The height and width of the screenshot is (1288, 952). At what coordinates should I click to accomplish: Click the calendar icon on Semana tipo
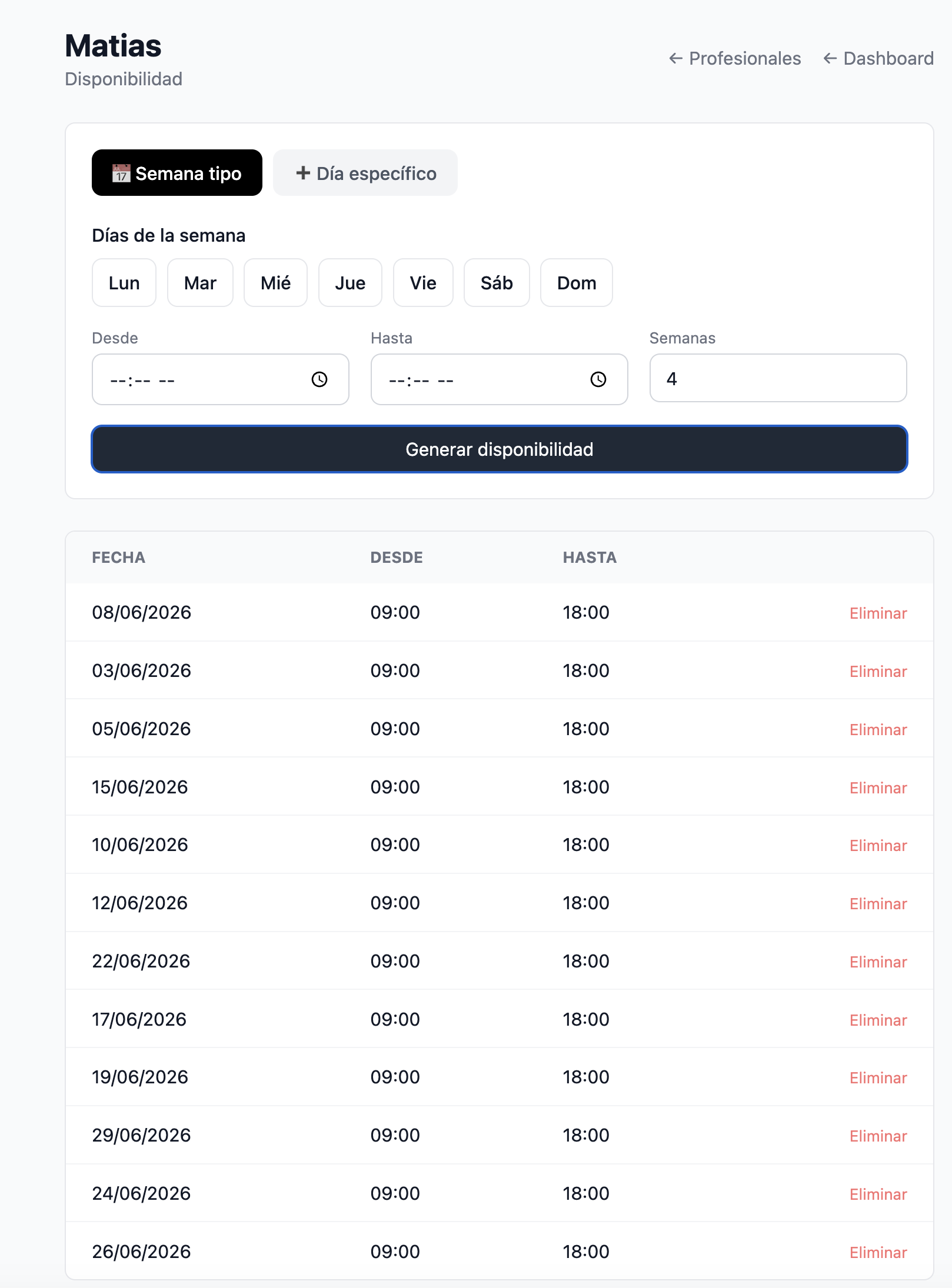(121, 173)
